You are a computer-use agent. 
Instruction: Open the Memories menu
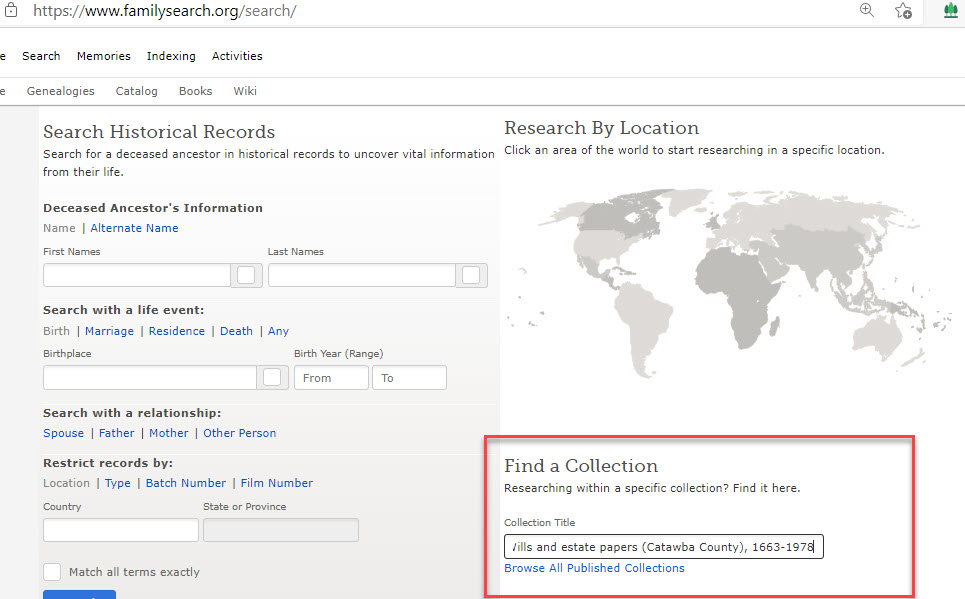click(x=103, y=56)
